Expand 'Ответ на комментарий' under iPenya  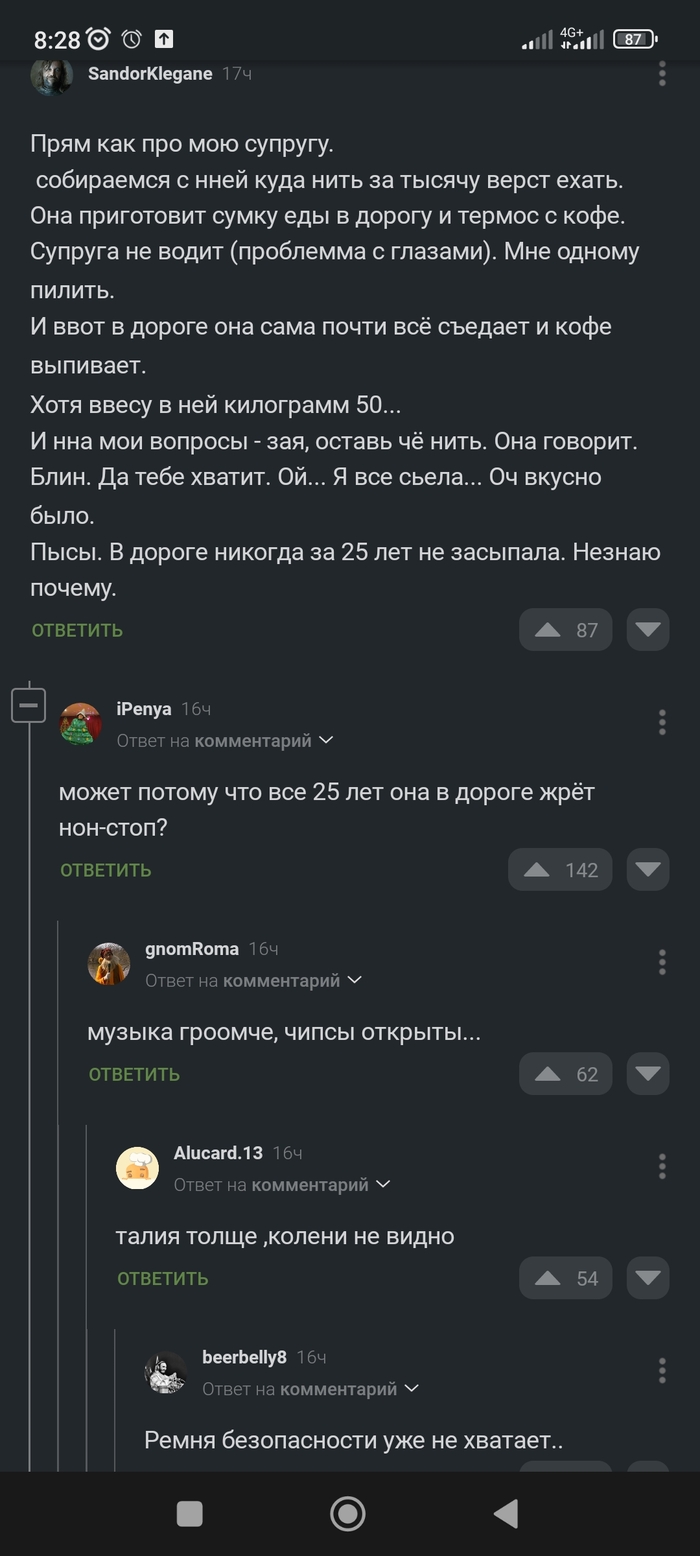pos(225,741)
